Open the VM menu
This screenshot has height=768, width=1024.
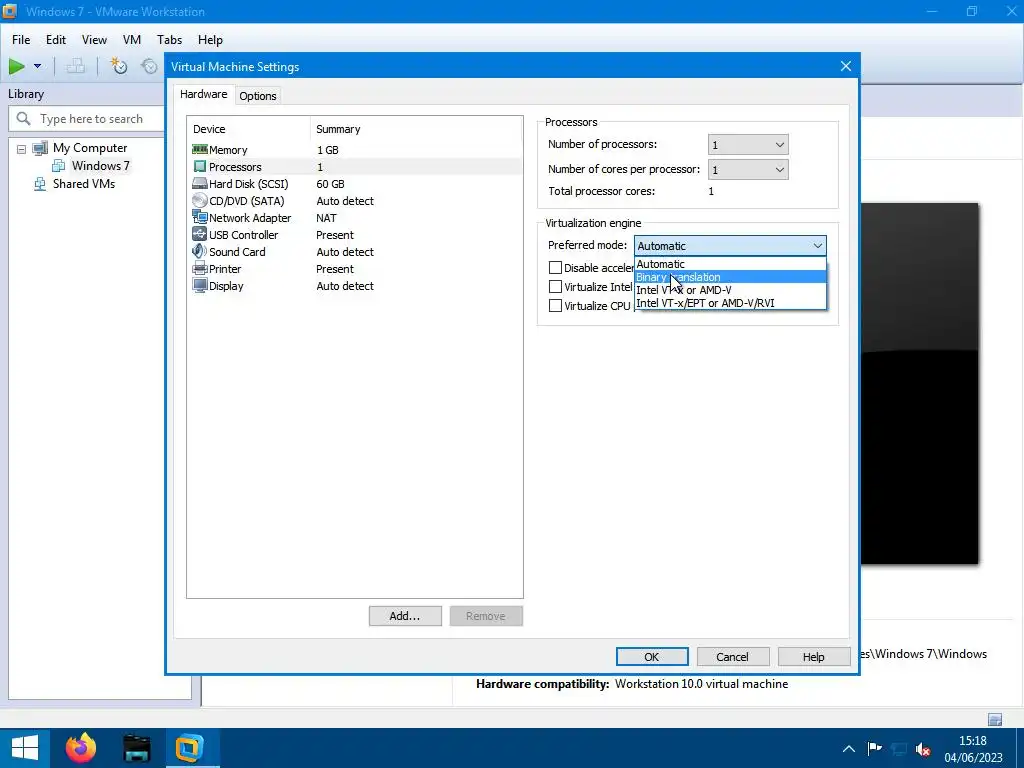(x=132, y=40)
